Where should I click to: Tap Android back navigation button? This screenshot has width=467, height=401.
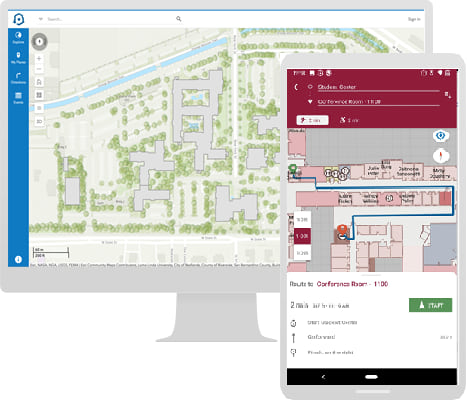coord(323,377)
